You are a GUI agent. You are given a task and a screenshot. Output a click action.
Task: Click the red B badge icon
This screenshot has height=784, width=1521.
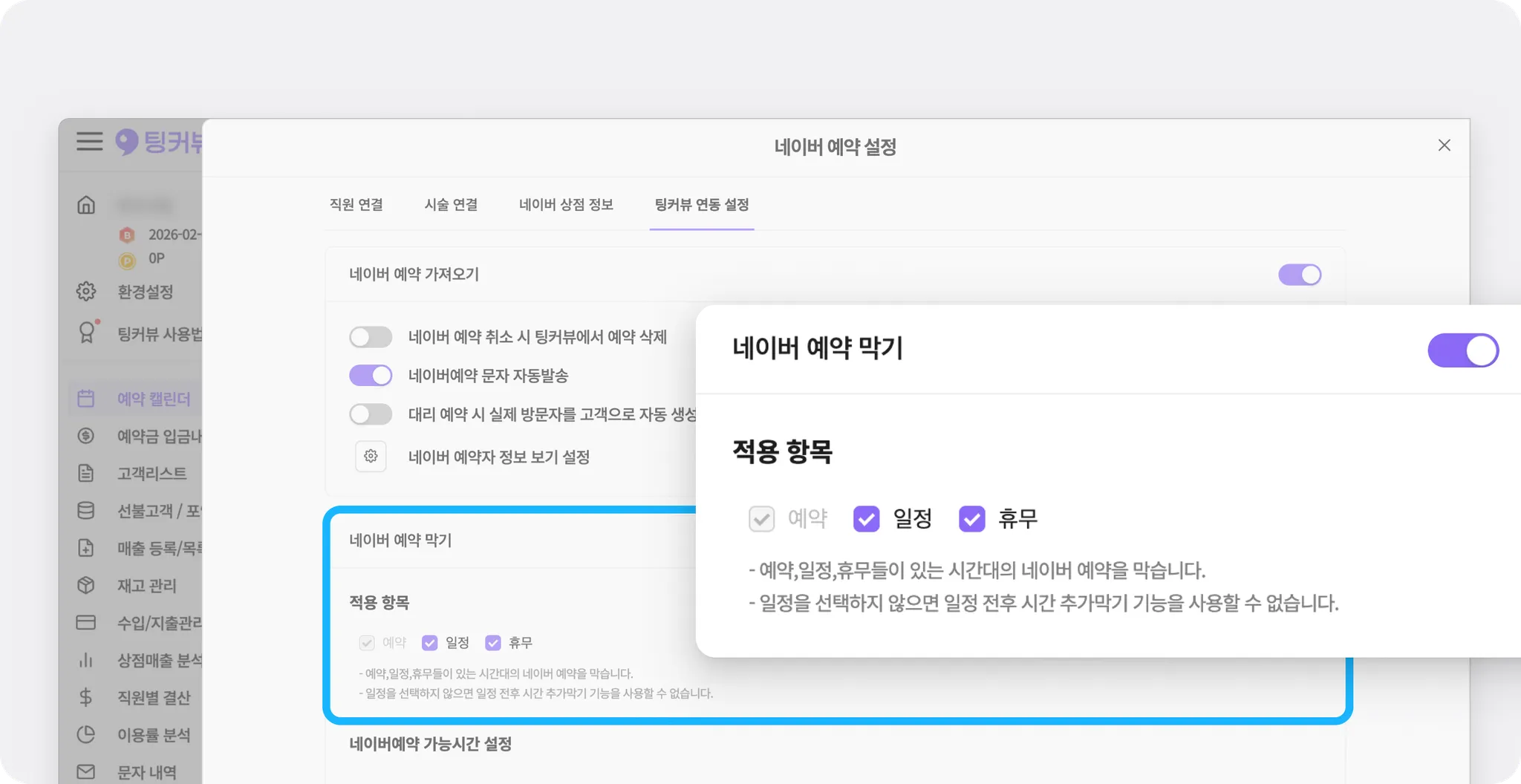pyautogui.click(x=127, y=235)
